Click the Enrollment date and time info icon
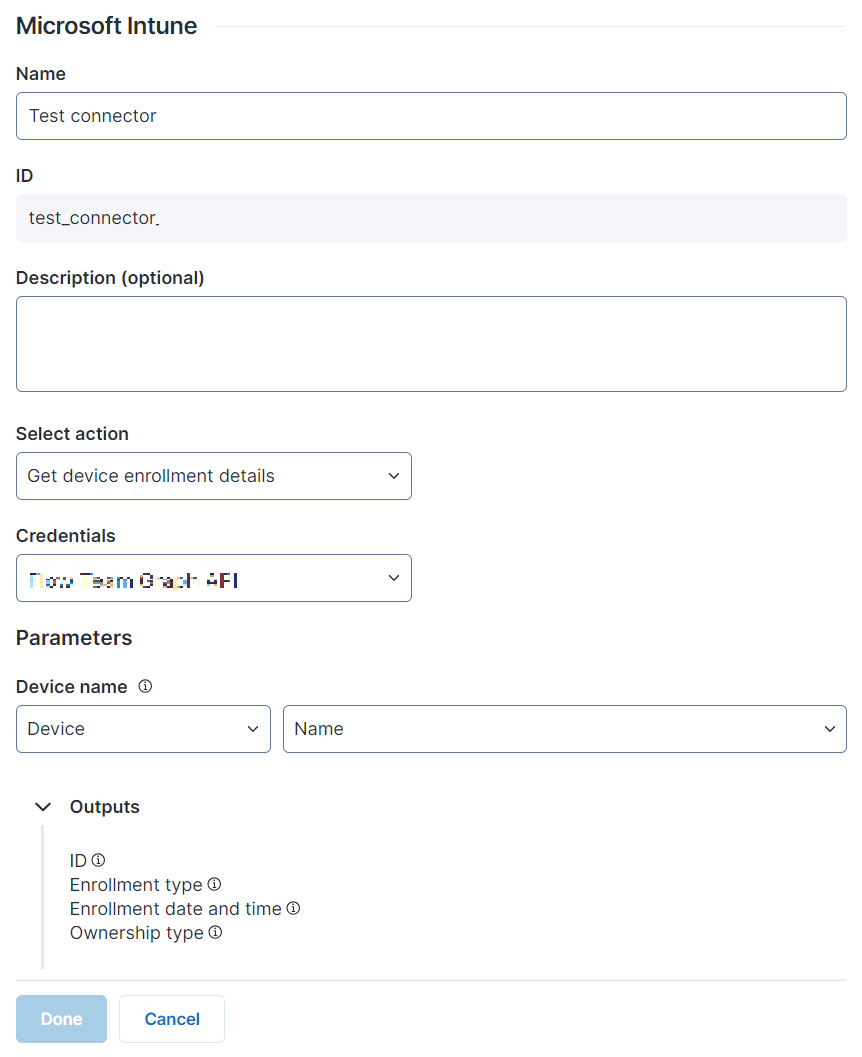The width and height of the screenshot is (862, 1057). pyautogui.click(x=293, y=908)
